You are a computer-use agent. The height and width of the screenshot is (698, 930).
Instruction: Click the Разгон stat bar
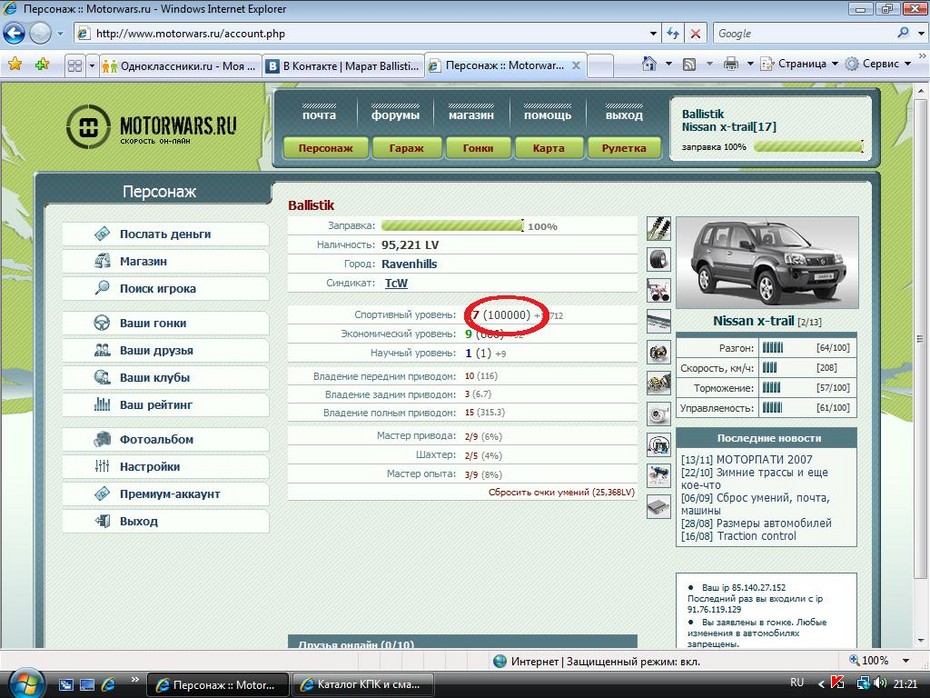[x=773, y=348]
